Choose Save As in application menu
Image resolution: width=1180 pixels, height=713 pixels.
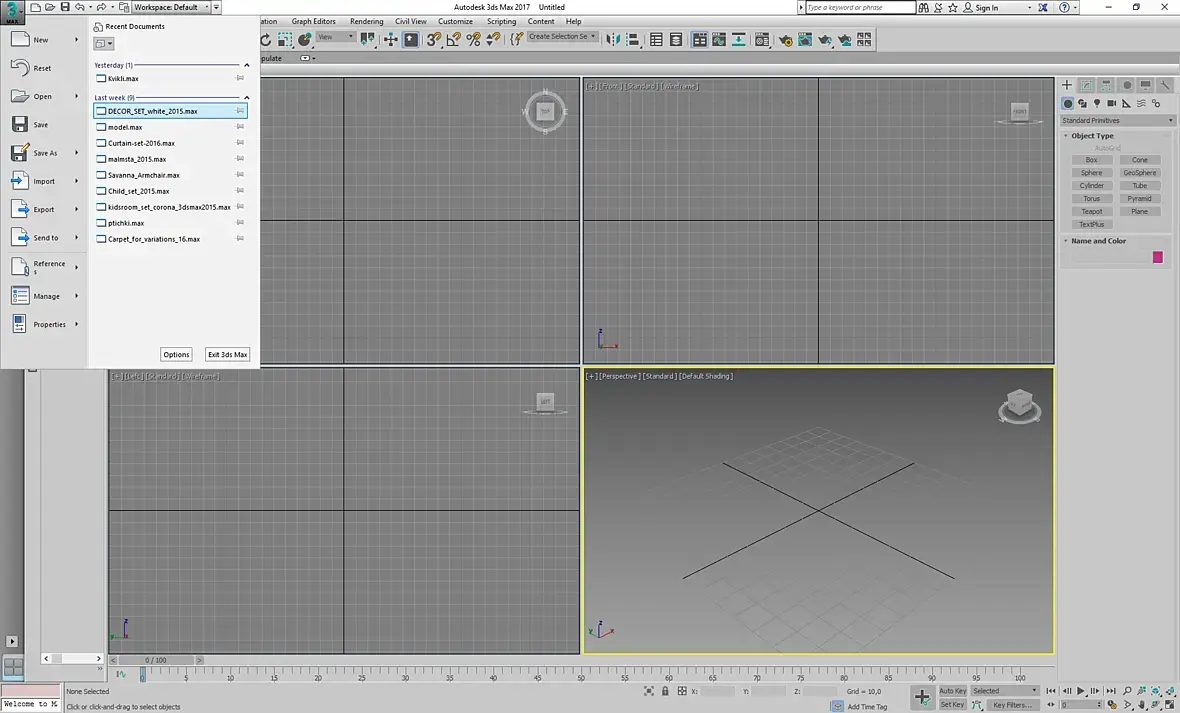pos(45,153)
